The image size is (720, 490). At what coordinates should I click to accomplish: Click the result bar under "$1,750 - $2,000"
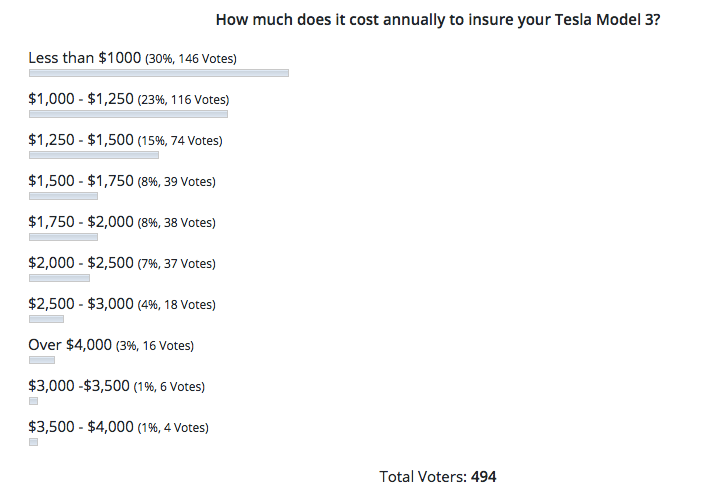(63, 237)
